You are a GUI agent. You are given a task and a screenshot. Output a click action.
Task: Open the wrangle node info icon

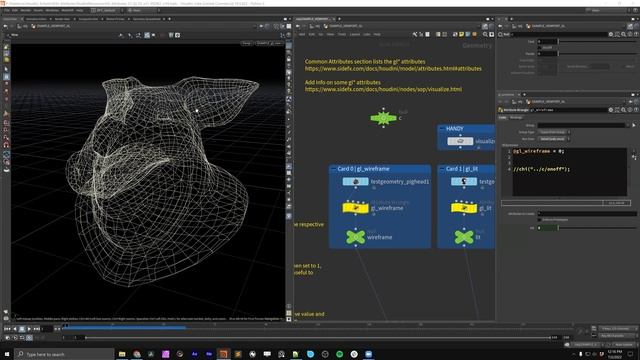(x=630, y=110)
